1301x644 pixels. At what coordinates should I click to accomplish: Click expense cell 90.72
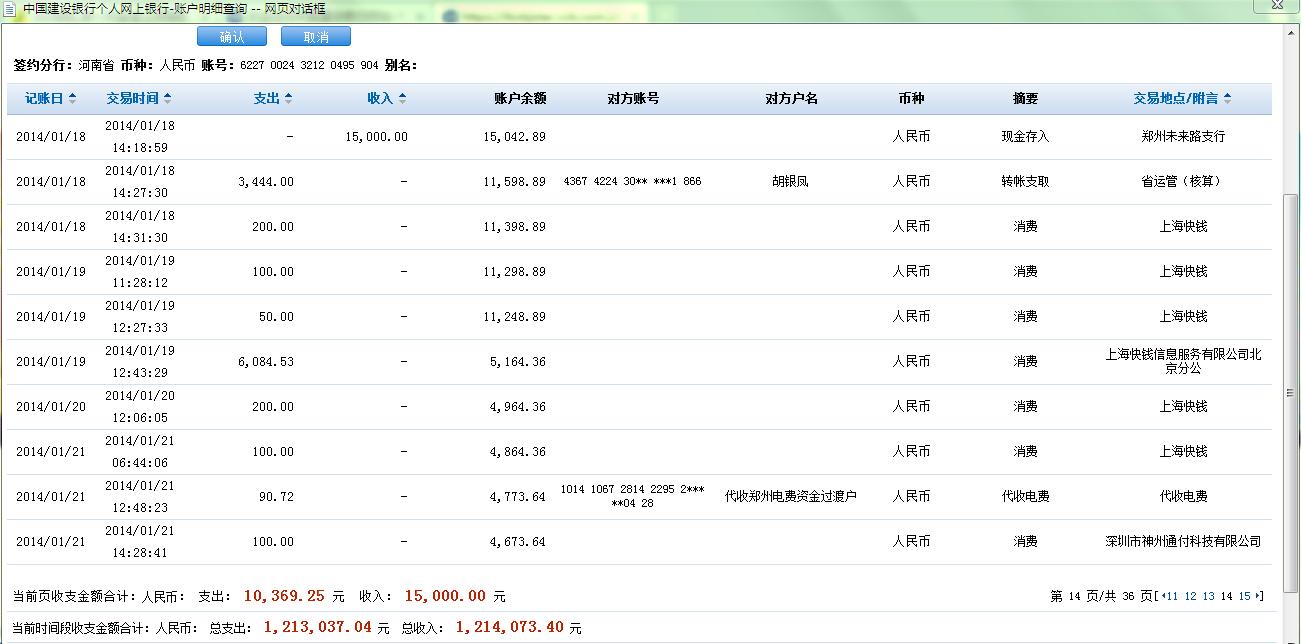pyautogui.click(x=275, y=497)
